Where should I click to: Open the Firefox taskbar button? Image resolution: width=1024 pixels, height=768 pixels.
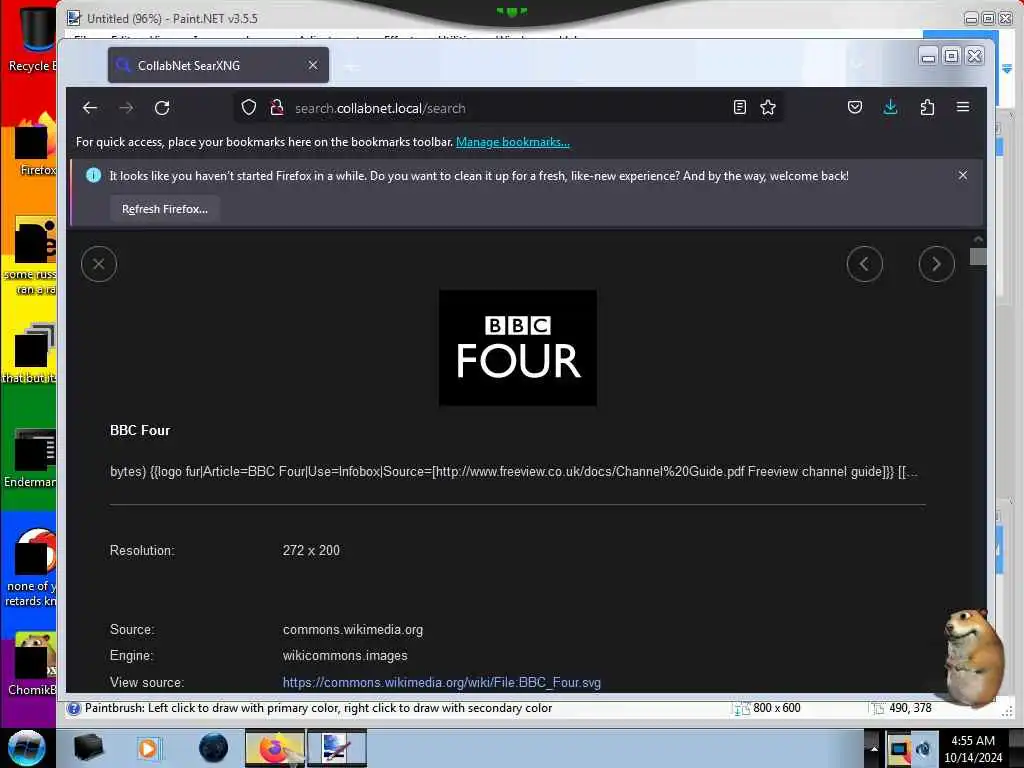click(275, 748)
